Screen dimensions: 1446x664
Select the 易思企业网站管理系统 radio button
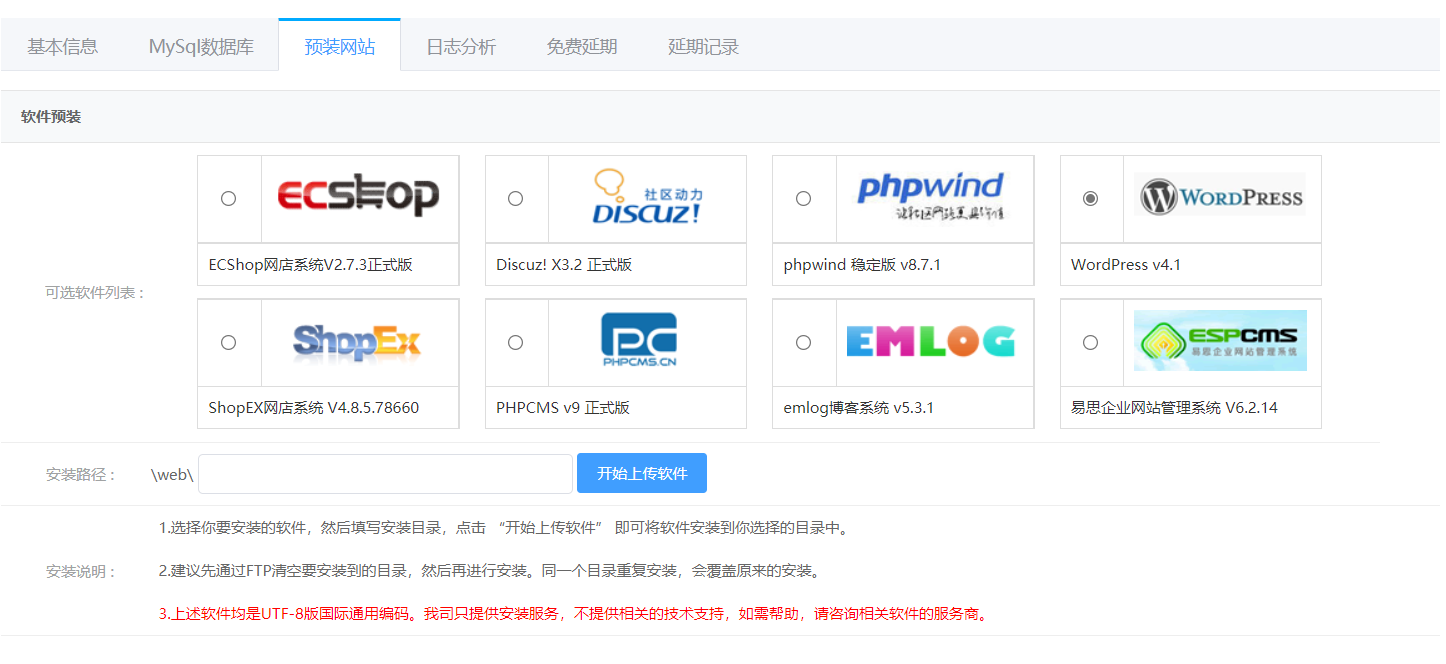click(1090, 342)
